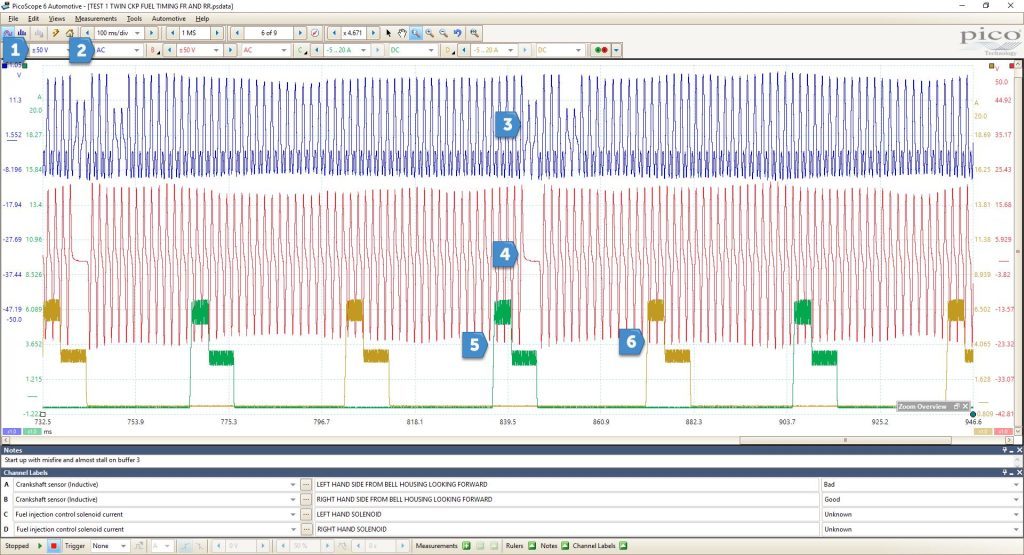Decrease the 100 ms/div timebase
The image size is (1024, 555).
tap(87, 33)
